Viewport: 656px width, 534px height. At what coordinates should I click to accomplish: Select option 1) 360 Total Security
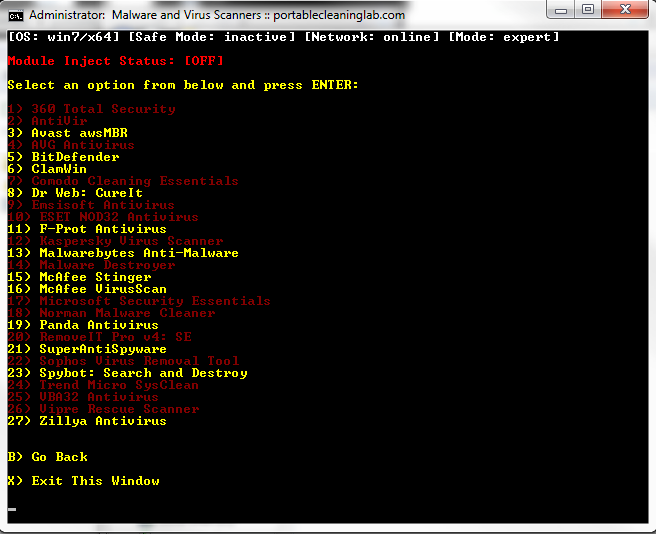pos(91,109)
